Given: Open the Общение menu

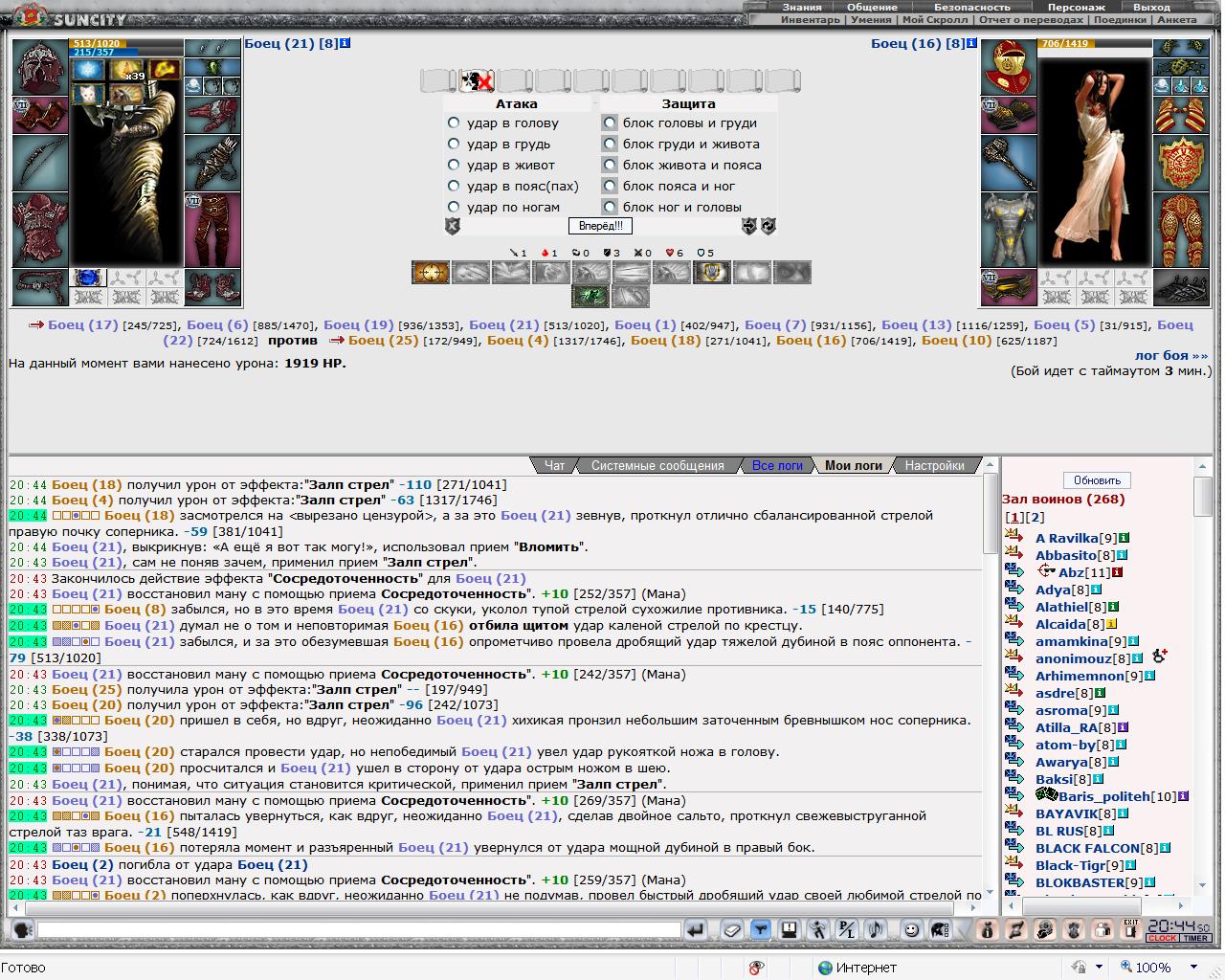Looking at the screenshot, I should click(872, 7).
